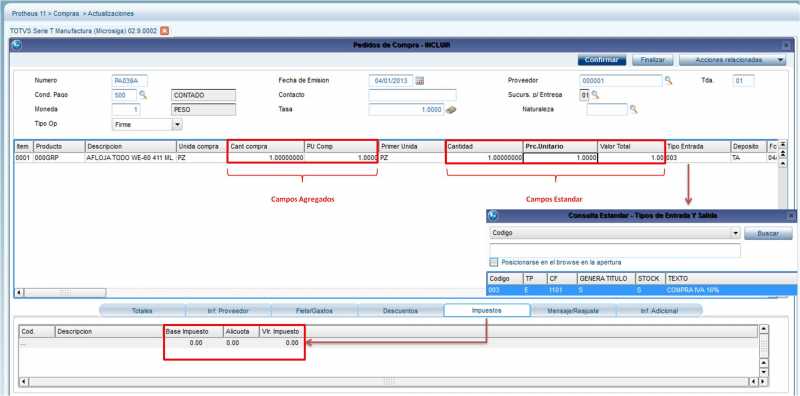Click the tax grid horizontal scrollbar
Screen dimensions: 800x396
[389, 381]
